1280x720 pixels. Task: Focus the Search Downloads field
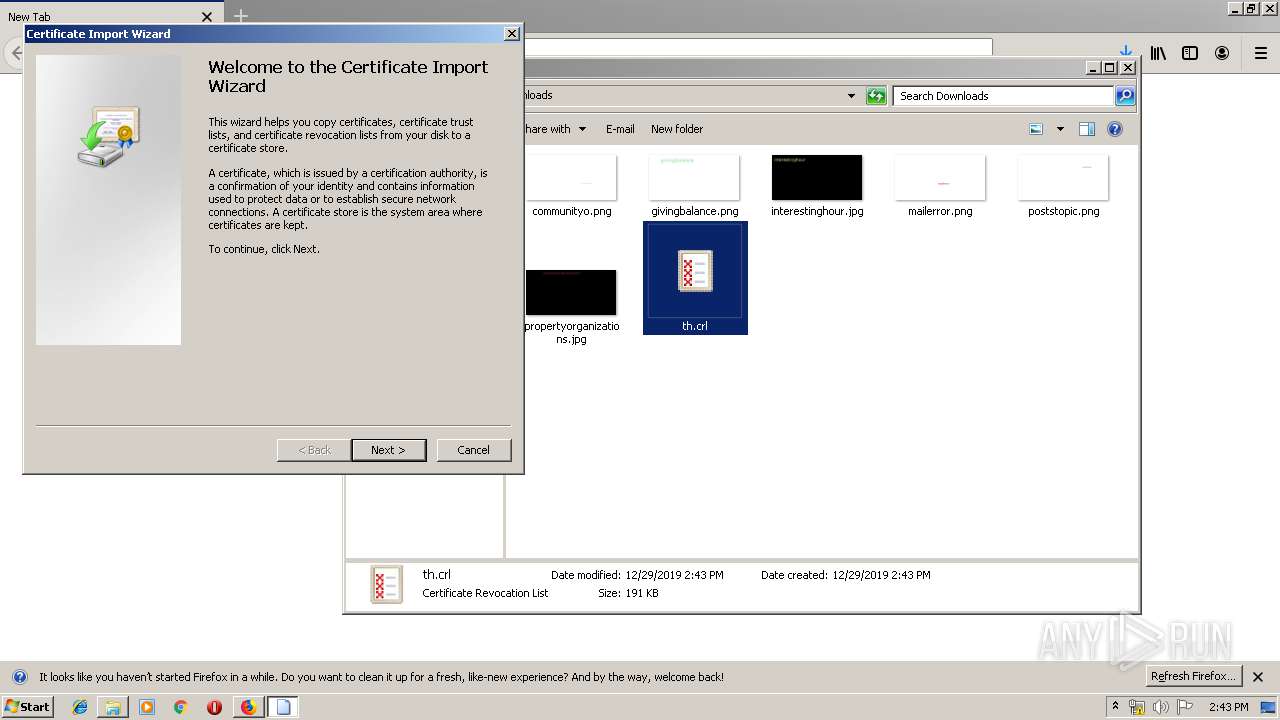pyautogui.click(x=1003, y=96)
